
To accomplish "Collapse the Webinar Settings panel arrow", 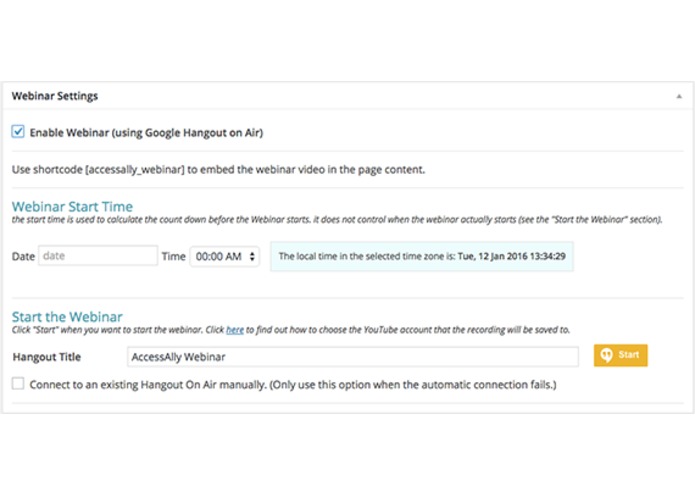I will pos(679,96).
